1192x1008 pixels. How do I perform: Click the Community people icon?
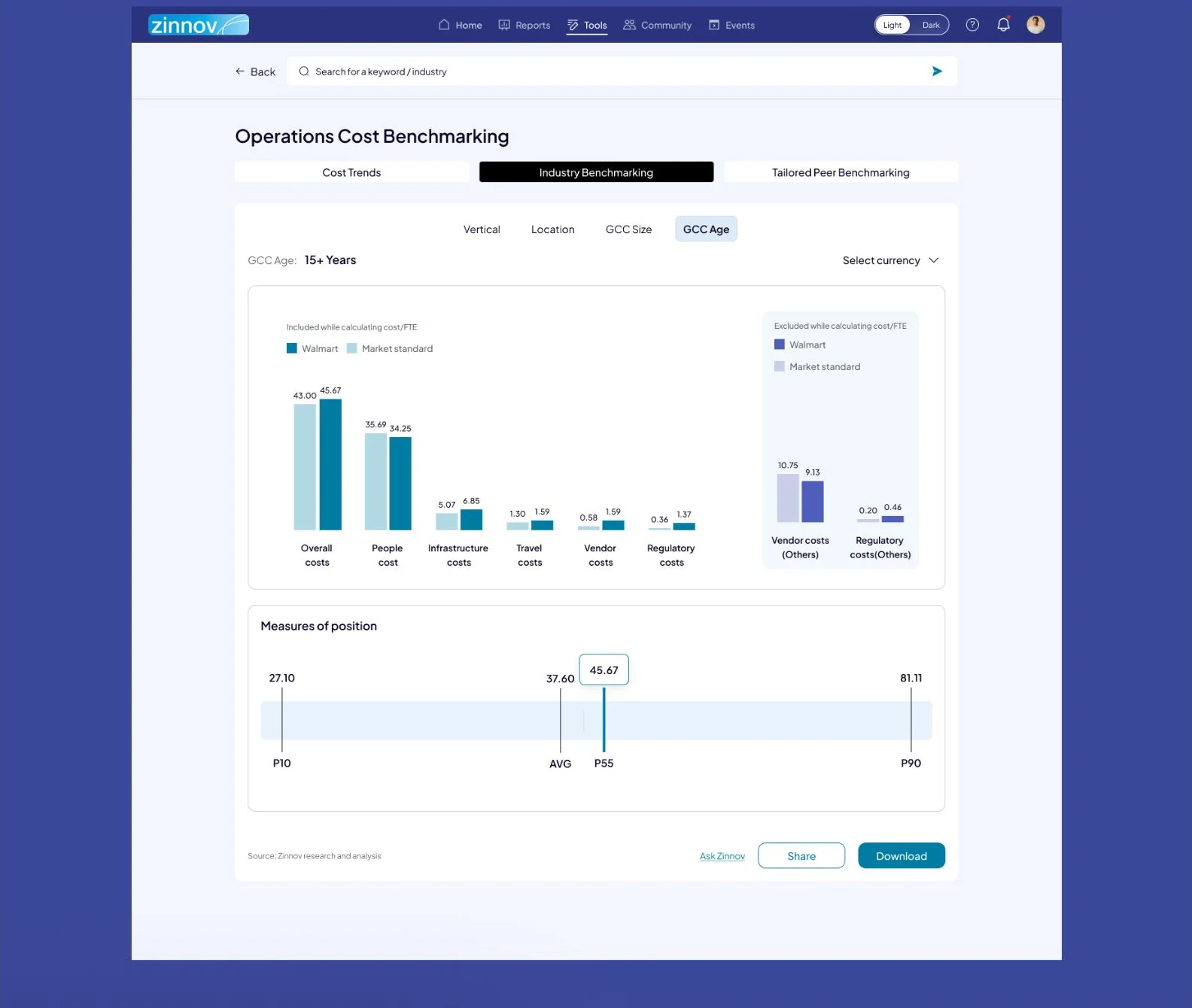(x=629, y=25)
